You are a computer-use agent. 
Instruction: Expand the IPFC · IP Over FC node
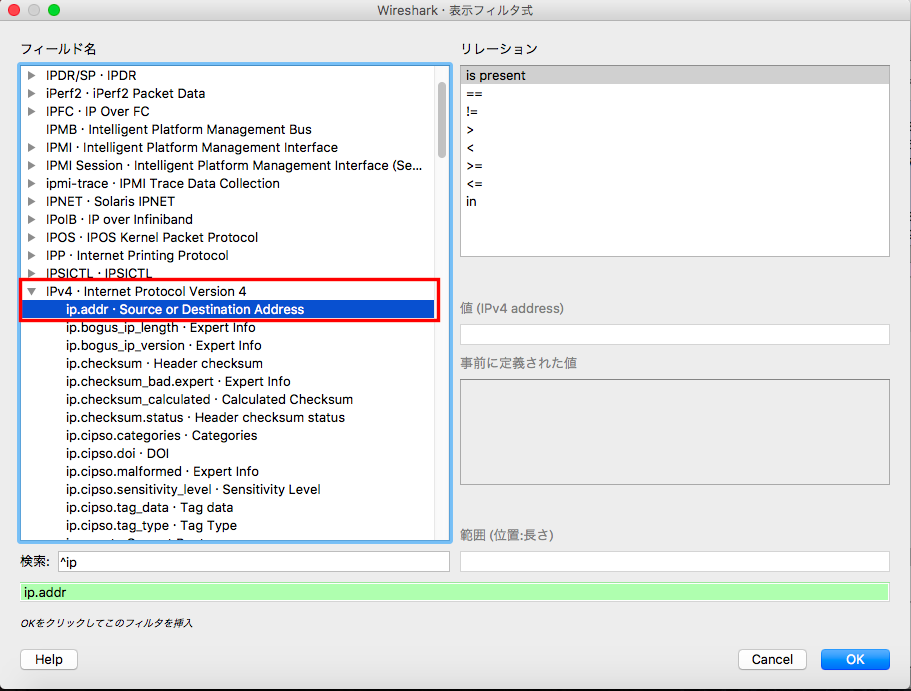[32, 112]
